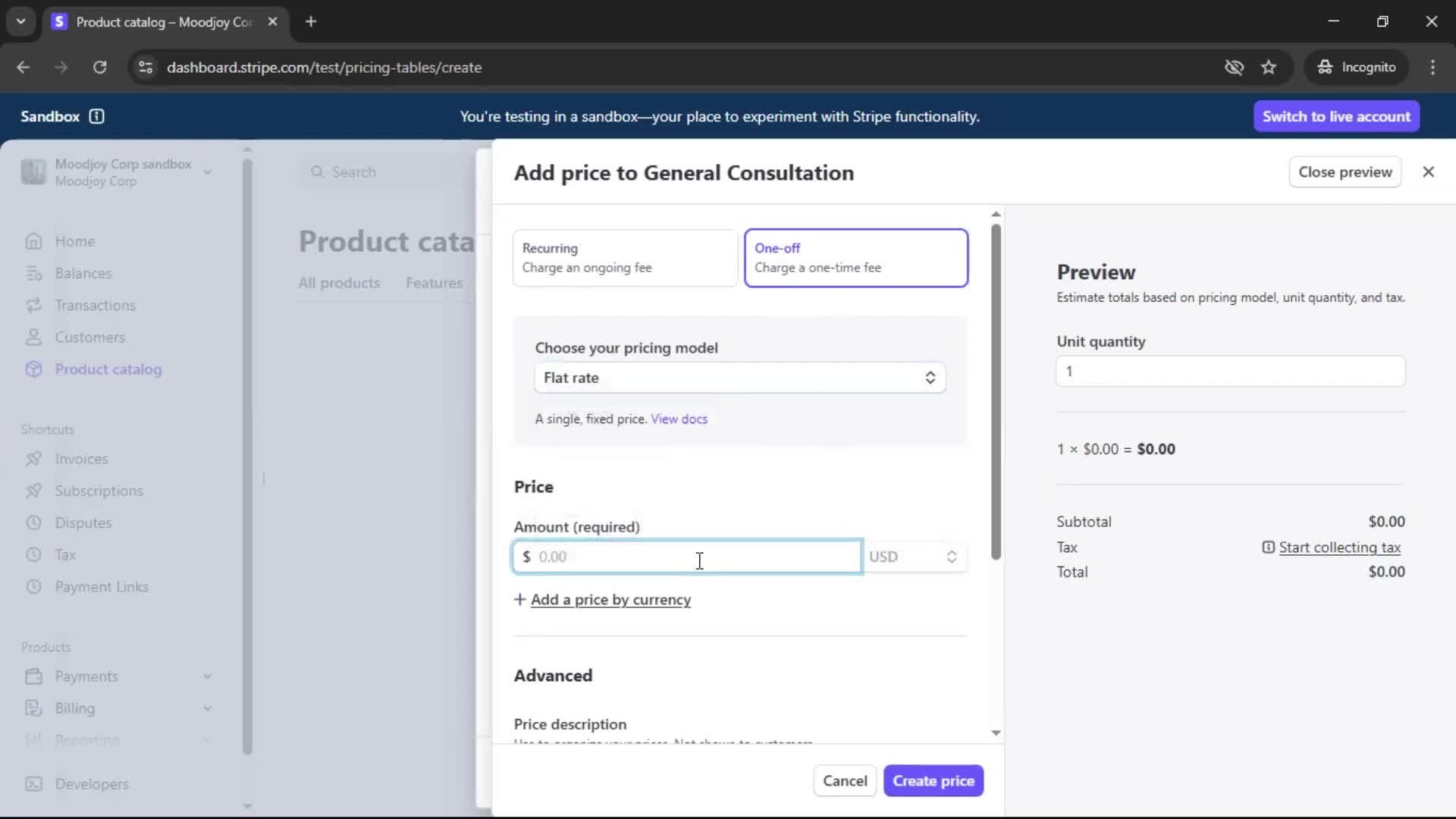
Task: Close the Add price dialog with X
Action: (1428, 172)
